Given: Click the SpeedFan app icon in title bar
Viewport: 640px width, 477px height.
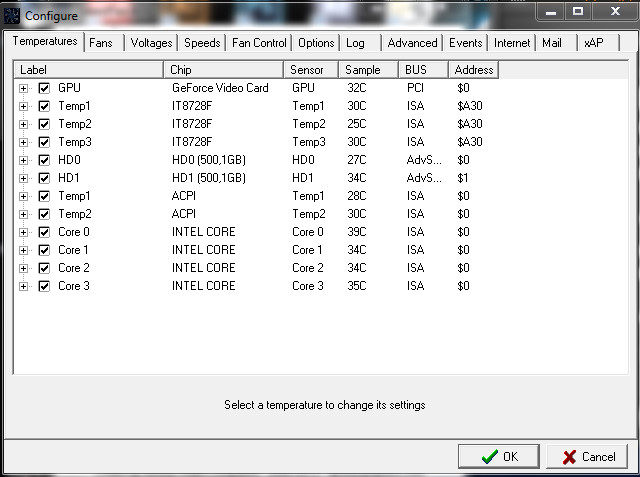Looking at the screenshot, I should (x=11, y=16).
